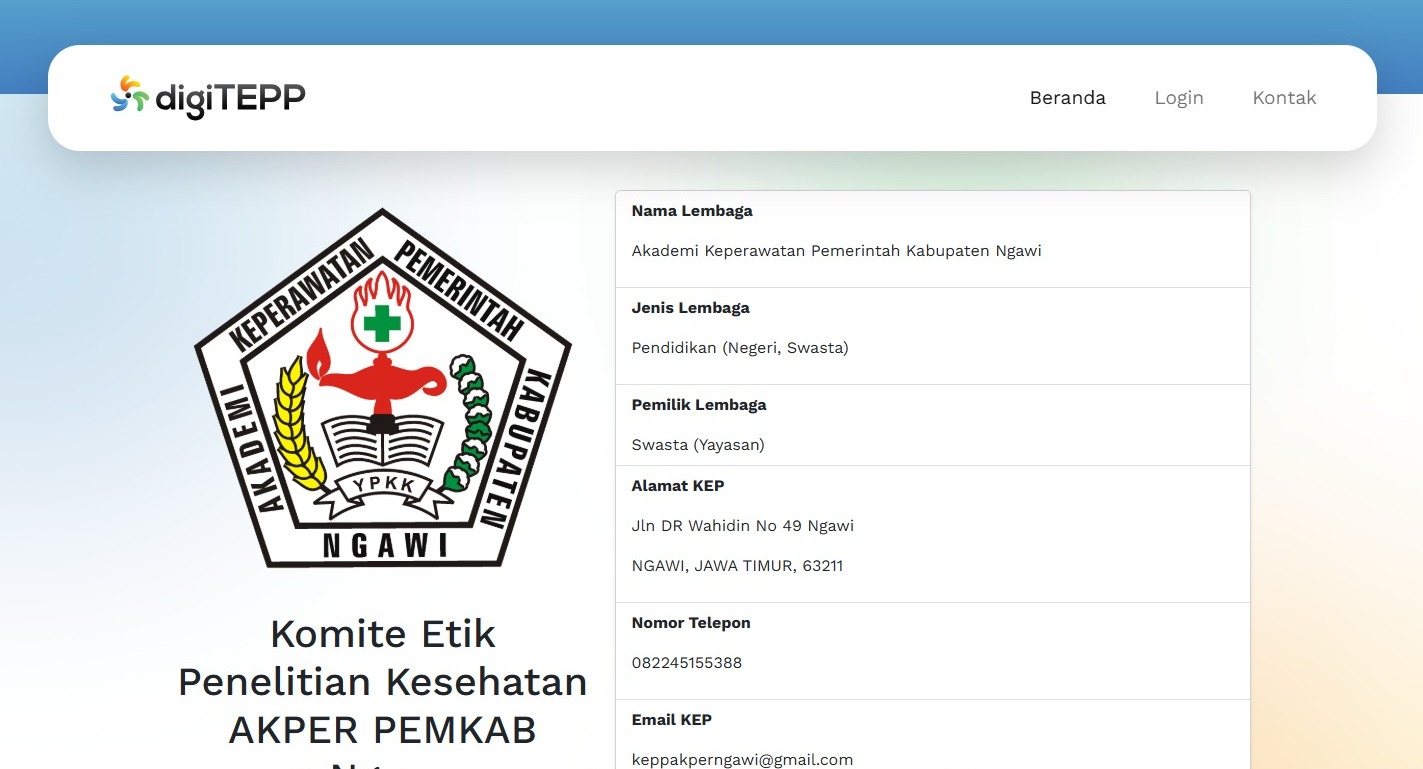Click NGAWI, JAWA TIMUR, 63211 text
The image size is (1423, 769).
[x=737, y=566]
